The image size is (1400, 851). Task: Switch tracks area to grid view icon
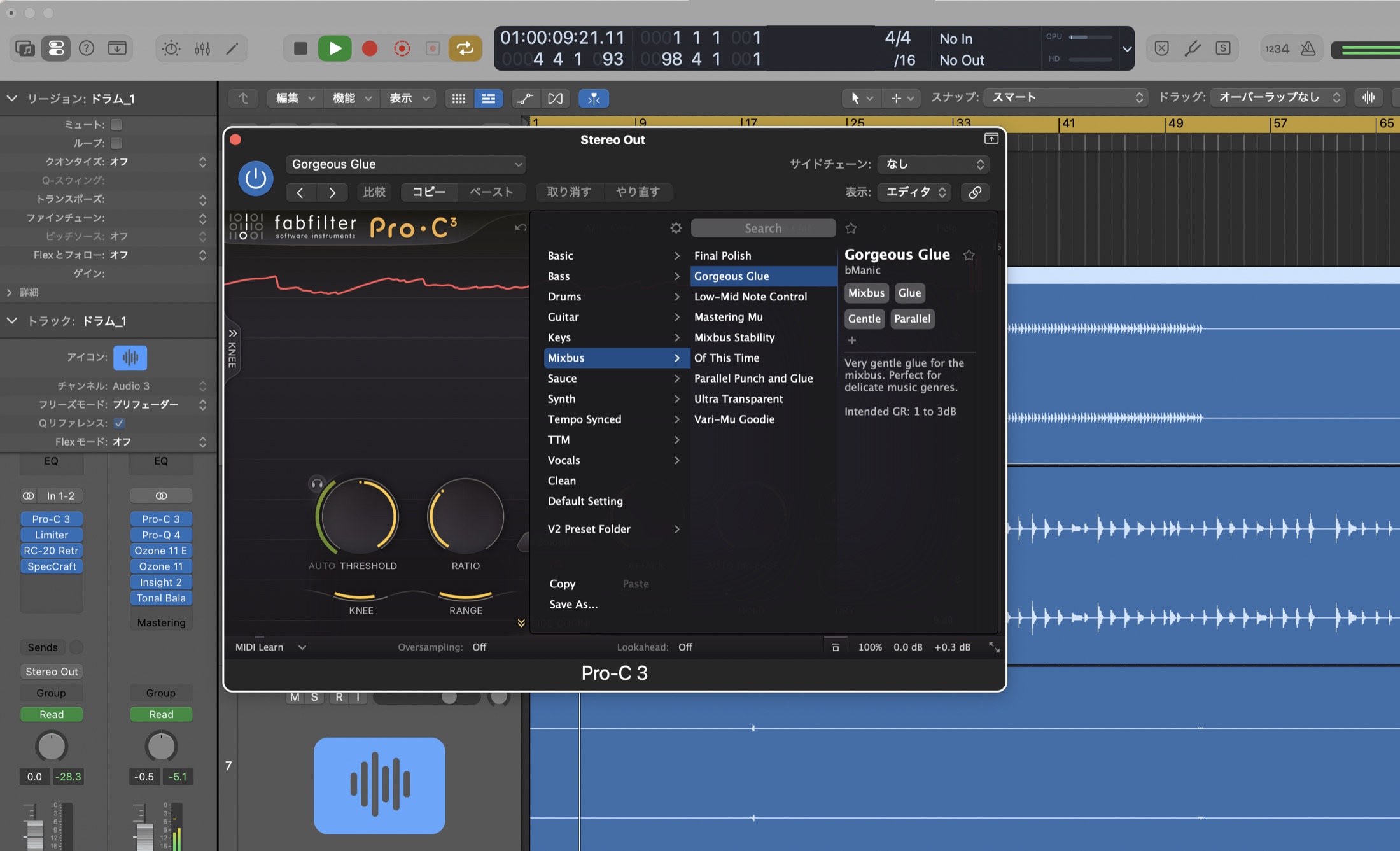tap(459, 98)
